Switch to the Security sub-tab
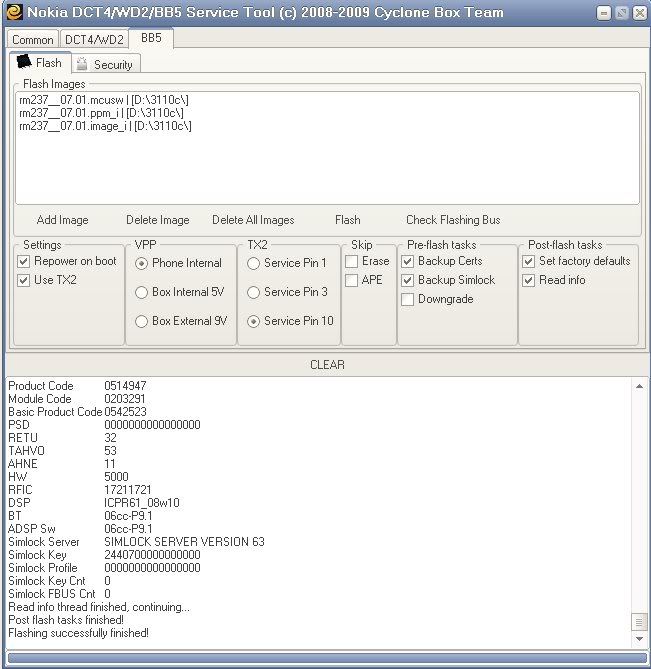Viewport: 651px width, 669px height. pos(106,64)
